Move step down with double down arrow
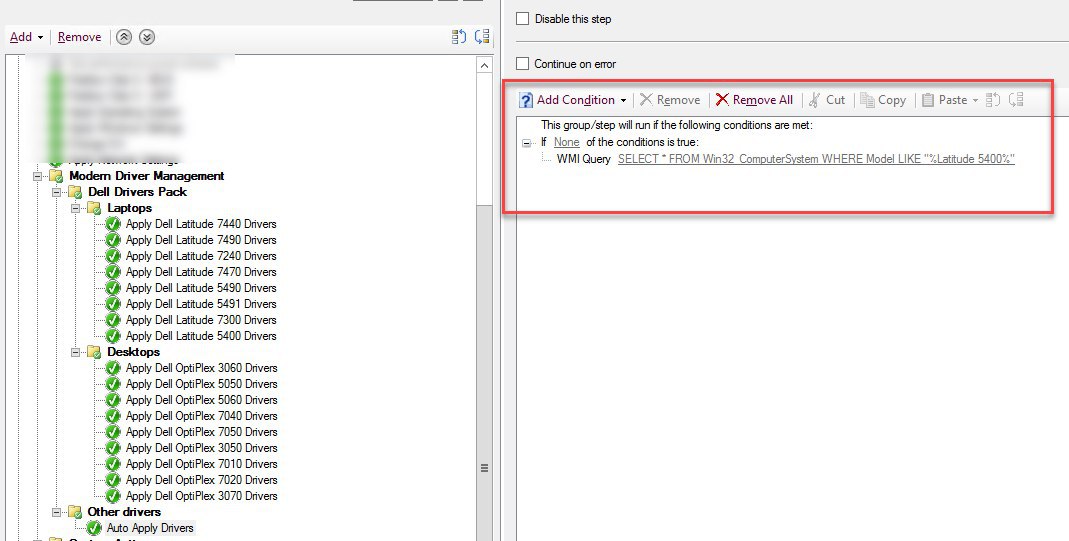The width and height of the screenshot is (1069, 541). [147, 37]
